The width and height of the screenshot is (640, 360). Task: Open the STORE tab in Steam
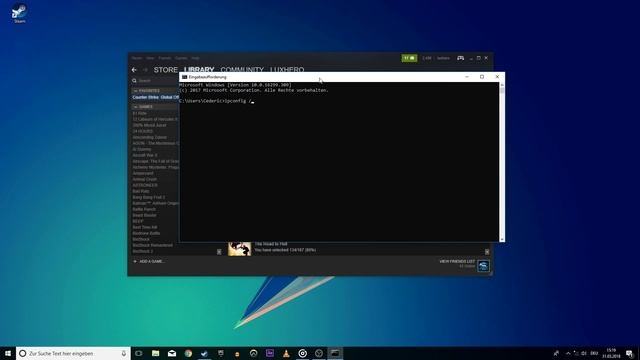165,70
